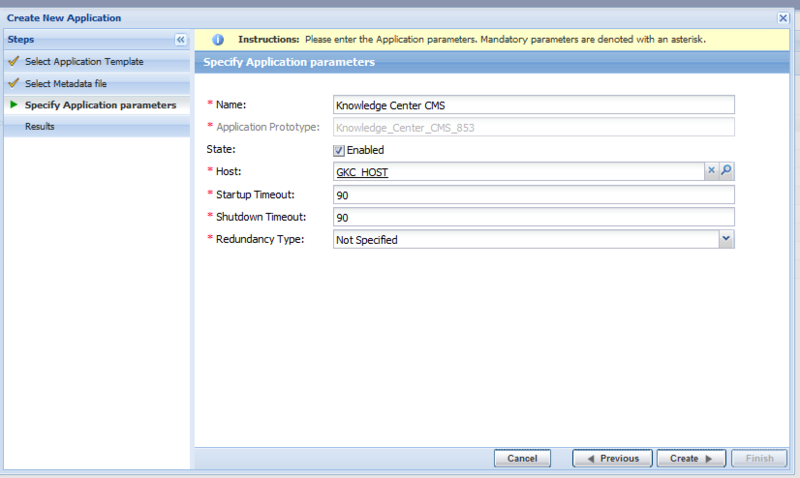Expand the Redundancy Type dropdown arrow

click(726, 239)
